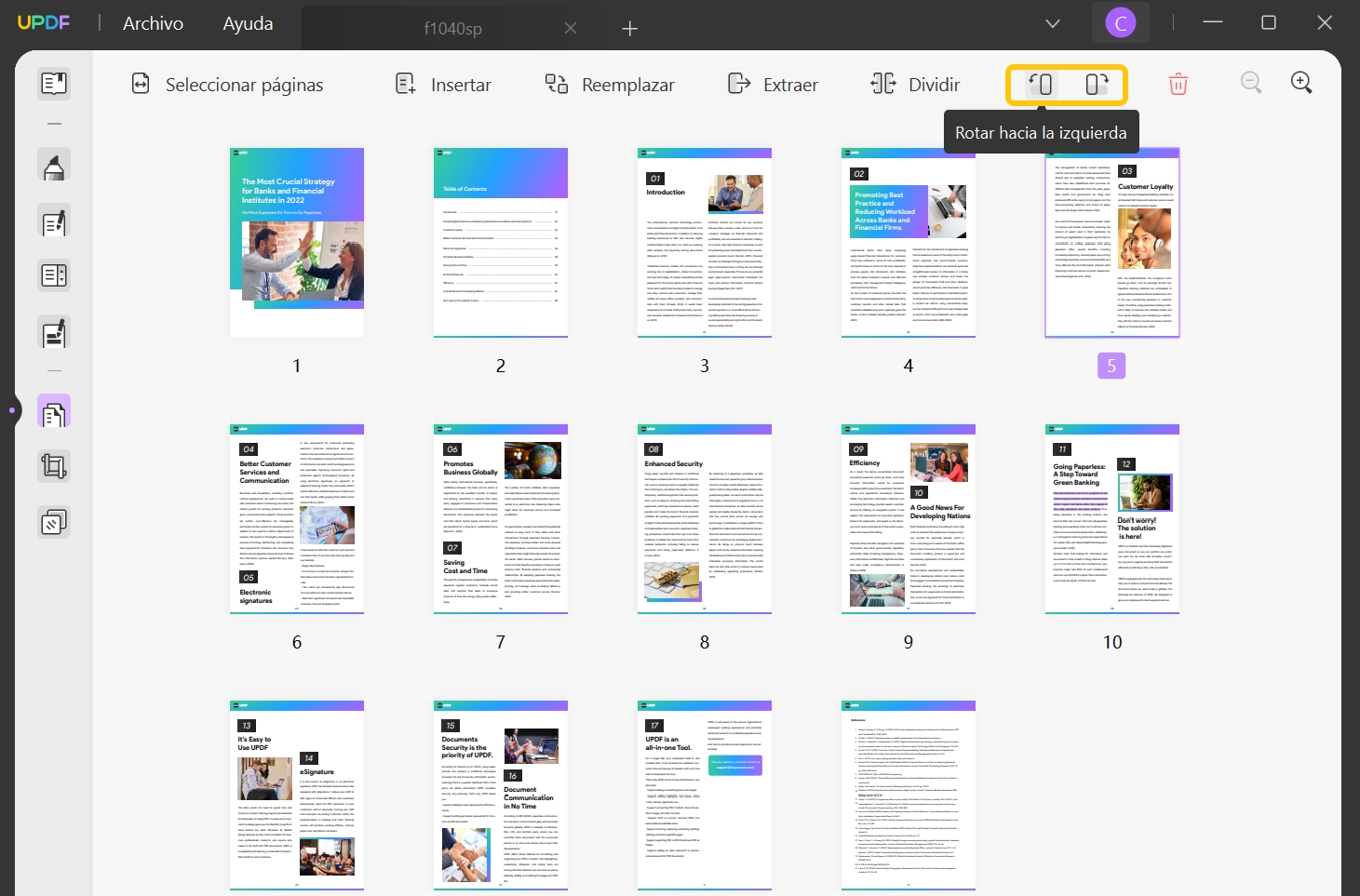Select the UPDF all-in-one Tool thumbnail
This screenshot has height=896, width=1360.
click(x=705, y=796)
